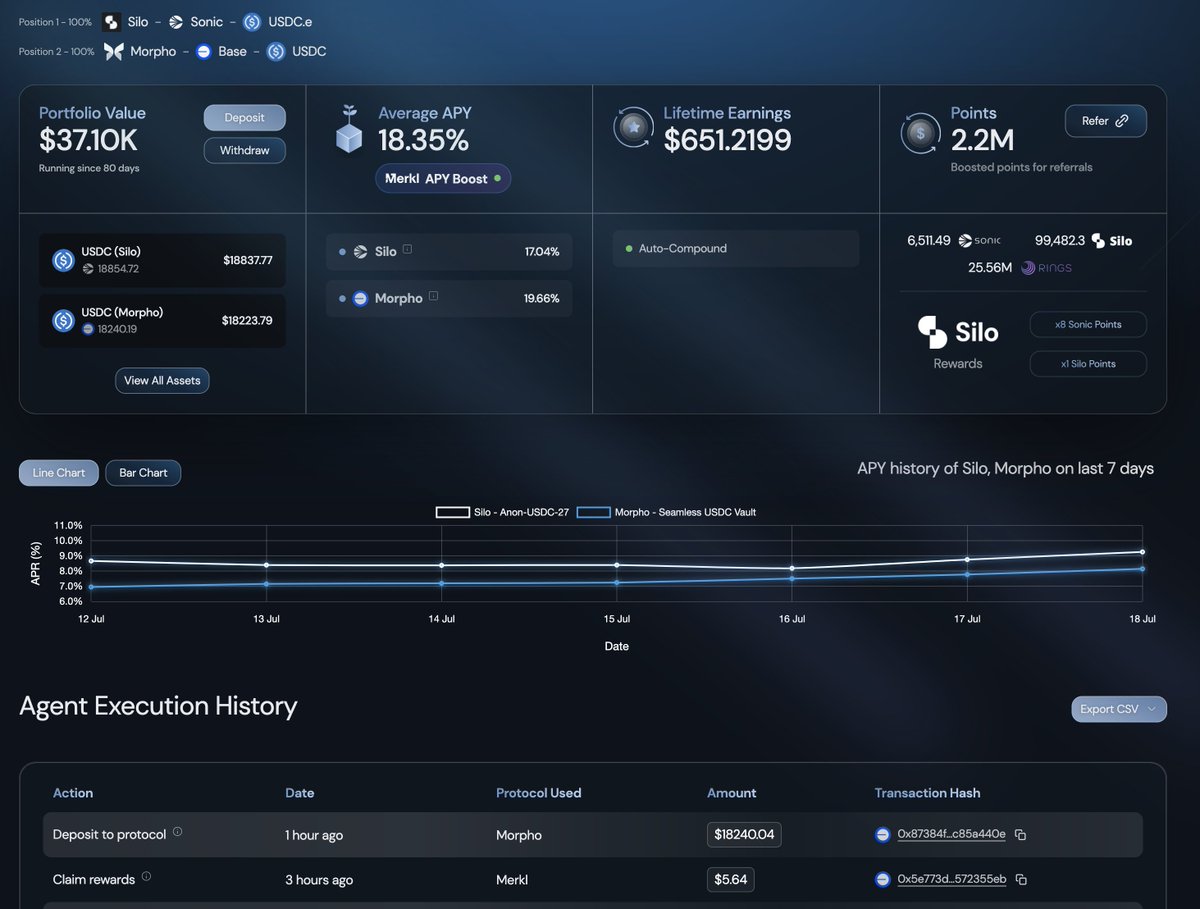Toggle the Merkl APY Boost pill
The height and width of the screenshot is (909, 1200).
442,179
